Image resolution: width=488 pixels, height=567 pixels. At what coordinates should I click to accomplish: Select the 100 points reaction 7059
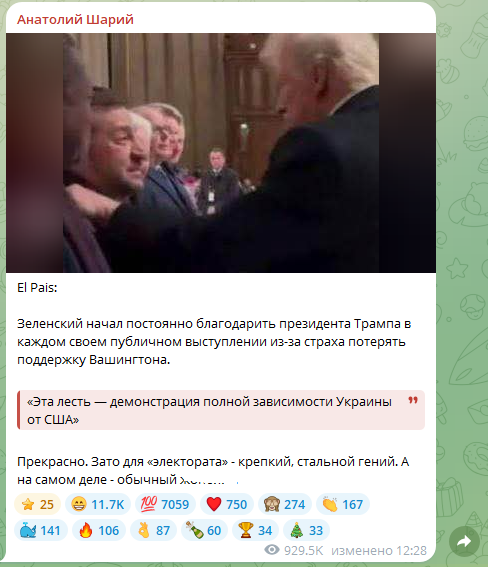165,504
